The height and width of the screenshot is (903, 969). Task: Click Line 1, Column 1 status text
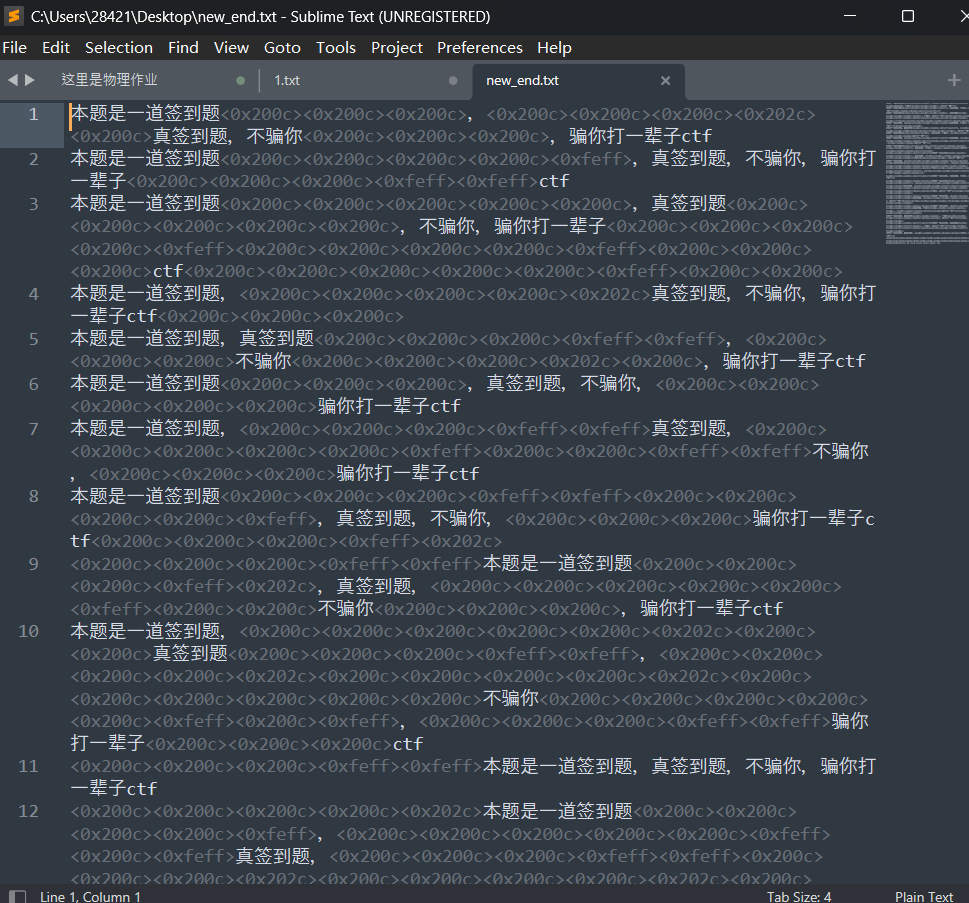click(90, 896)
